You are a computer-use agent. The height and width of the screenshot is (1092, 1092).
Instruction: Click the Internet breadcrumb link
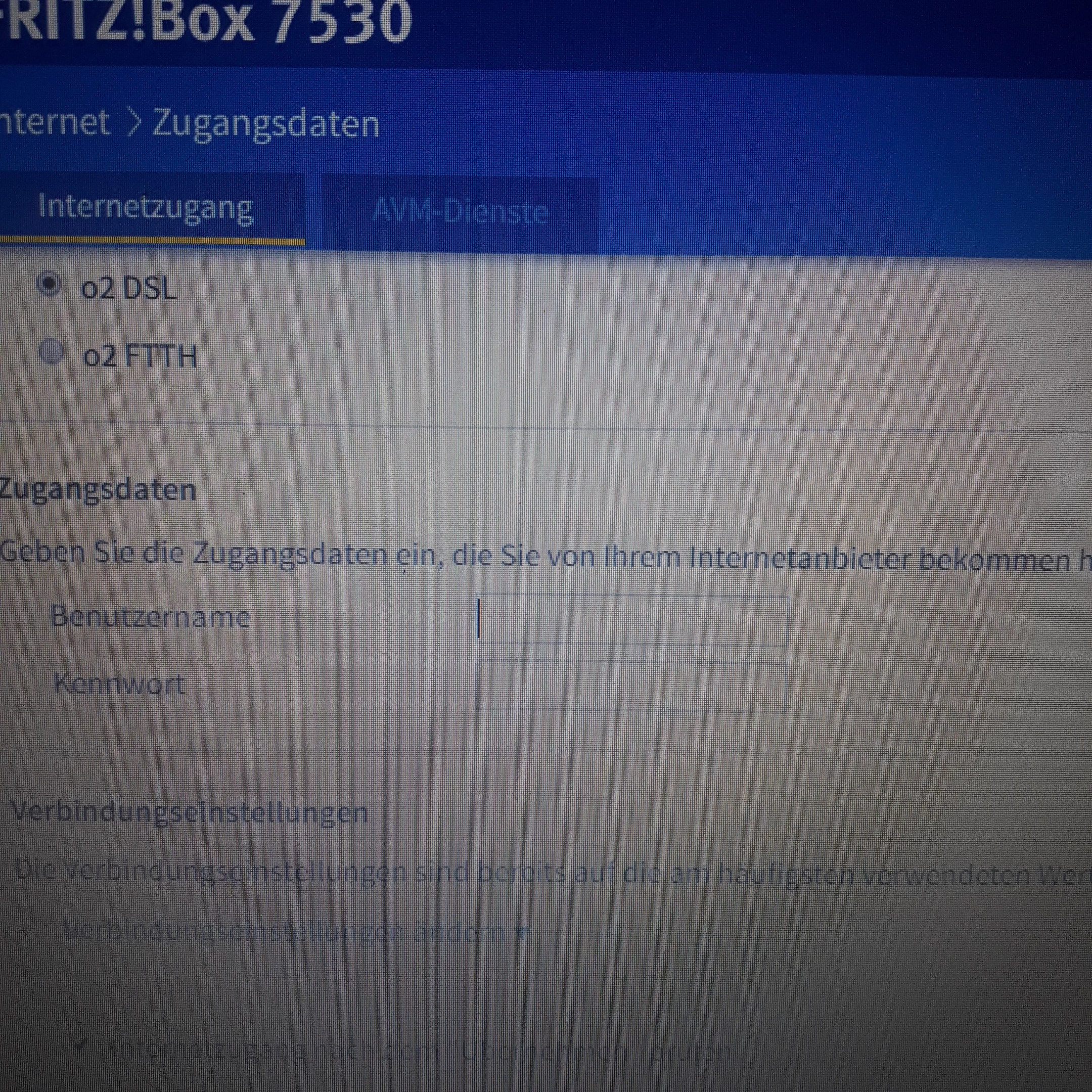point(54,122)
